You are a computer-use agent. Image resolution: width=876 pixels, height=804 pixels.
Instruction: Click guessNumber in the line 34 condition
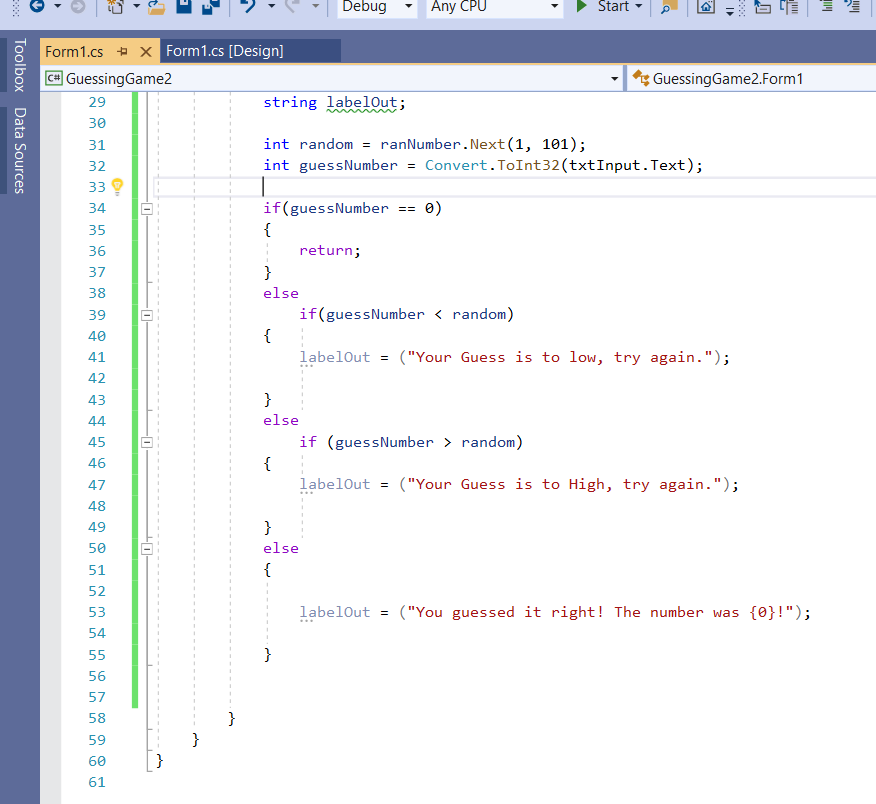[x=339, y=208]
